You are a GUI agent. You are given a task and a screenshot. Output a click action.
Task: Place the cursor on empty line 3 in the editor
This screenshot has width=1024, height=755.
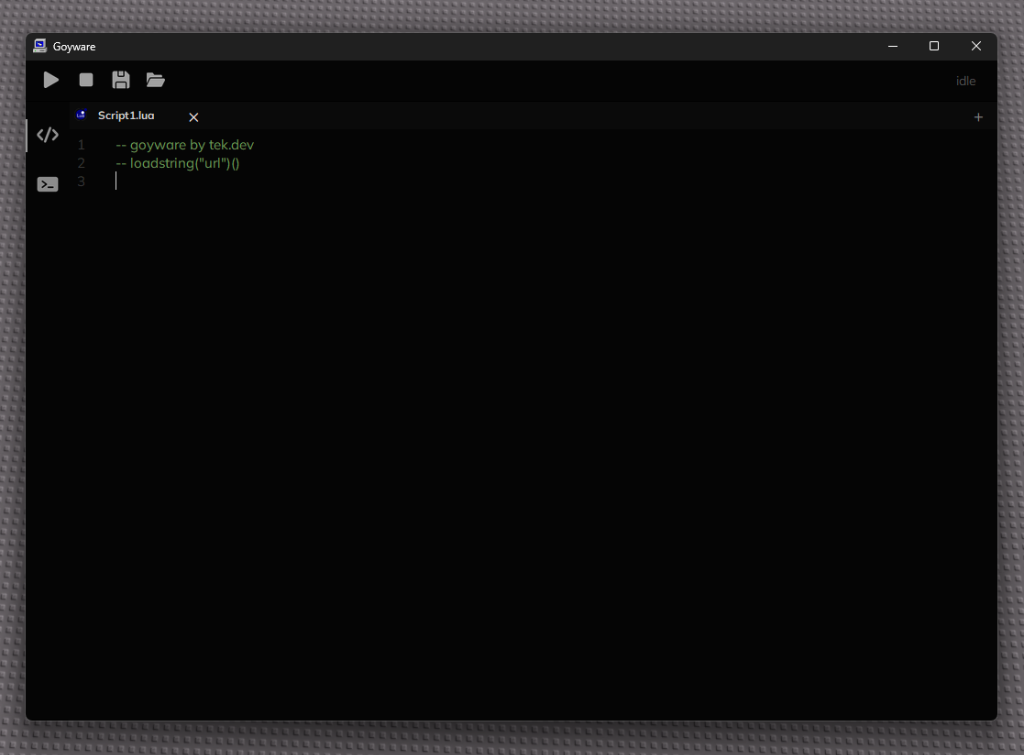[549, 182]
